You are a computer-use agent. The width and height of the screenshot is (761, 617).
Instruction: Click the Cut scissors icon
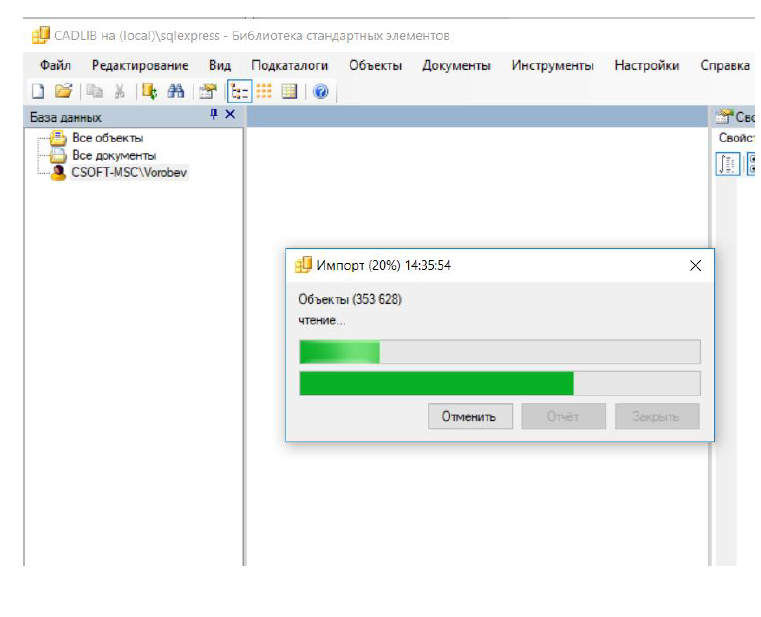coord(119,91)
